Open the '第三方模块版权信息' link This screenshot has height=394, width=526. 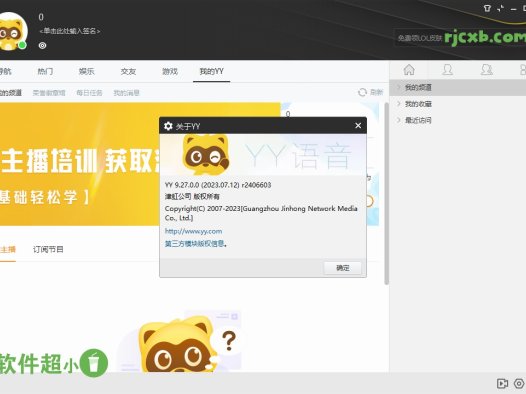pos(195,244)
